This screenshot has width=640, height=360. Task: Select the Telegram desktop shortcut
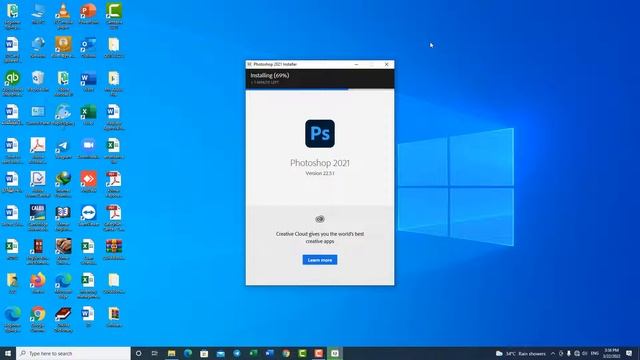pos(63,148)
